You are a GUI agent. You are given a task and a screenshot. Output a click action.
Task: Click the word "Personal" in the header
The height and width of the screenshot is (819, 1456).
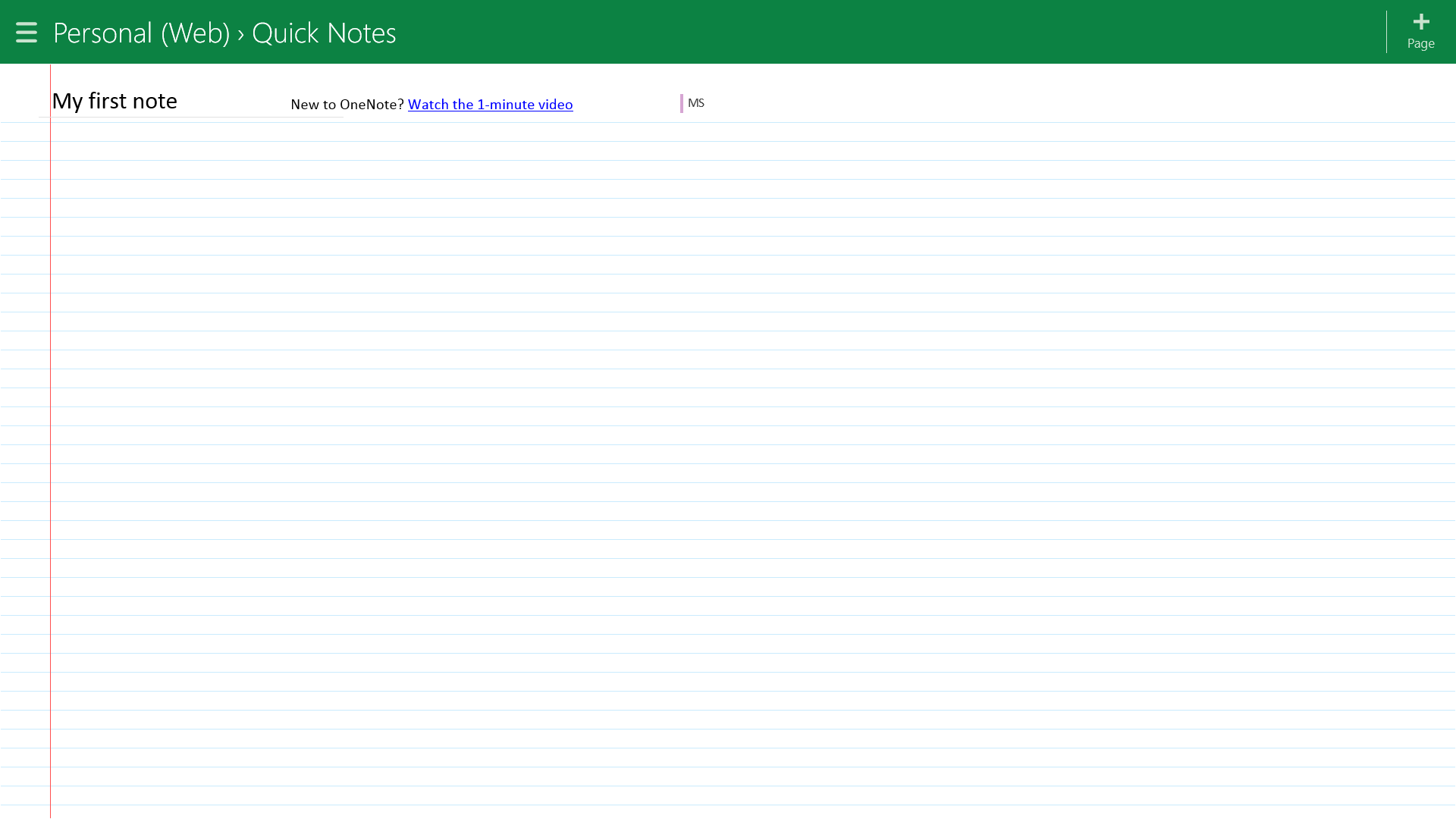(x=103, y=33)
